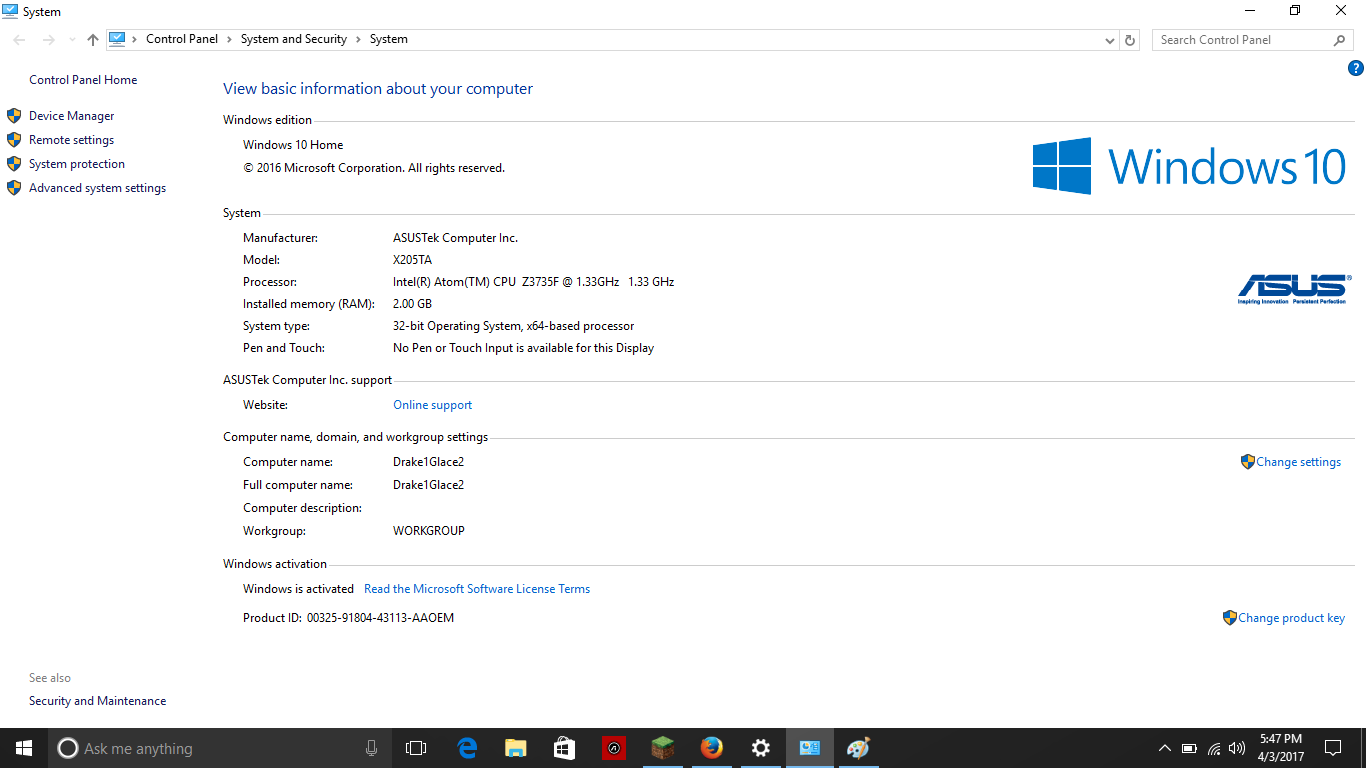Click the refresh button beside address bar
The image size is (1366, 768).
(1130, 40)
